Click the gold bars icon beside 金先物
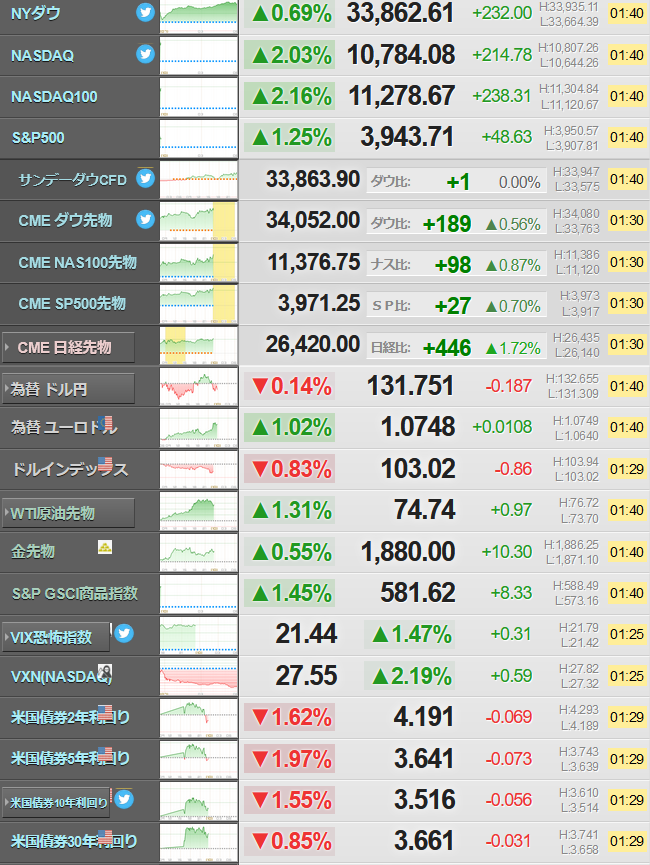 click(x=105, y=547)
